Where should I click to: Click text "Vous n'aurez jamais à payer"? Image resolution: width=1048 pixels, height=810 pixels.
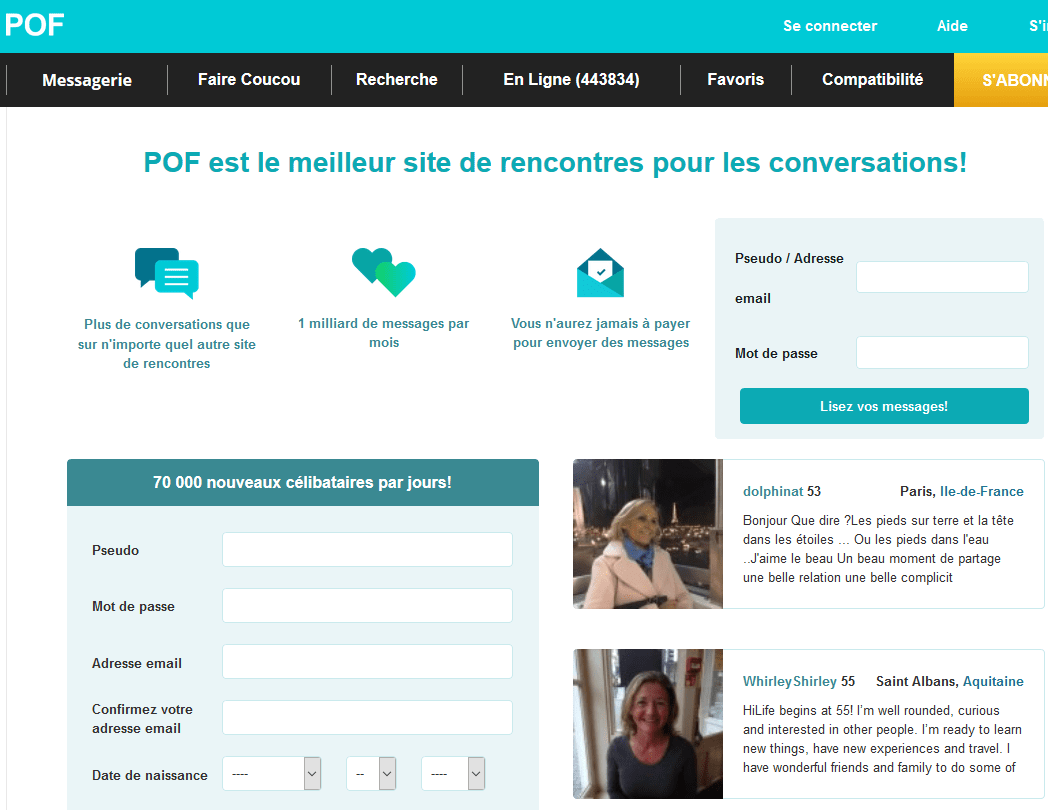(x=600, y=323)
